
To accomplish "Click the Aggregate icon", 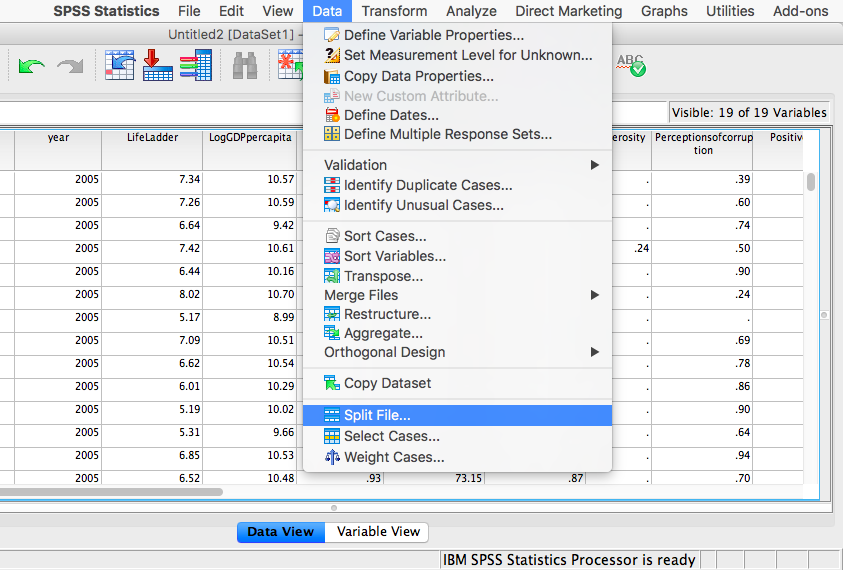I will click(x=332, y=333).
